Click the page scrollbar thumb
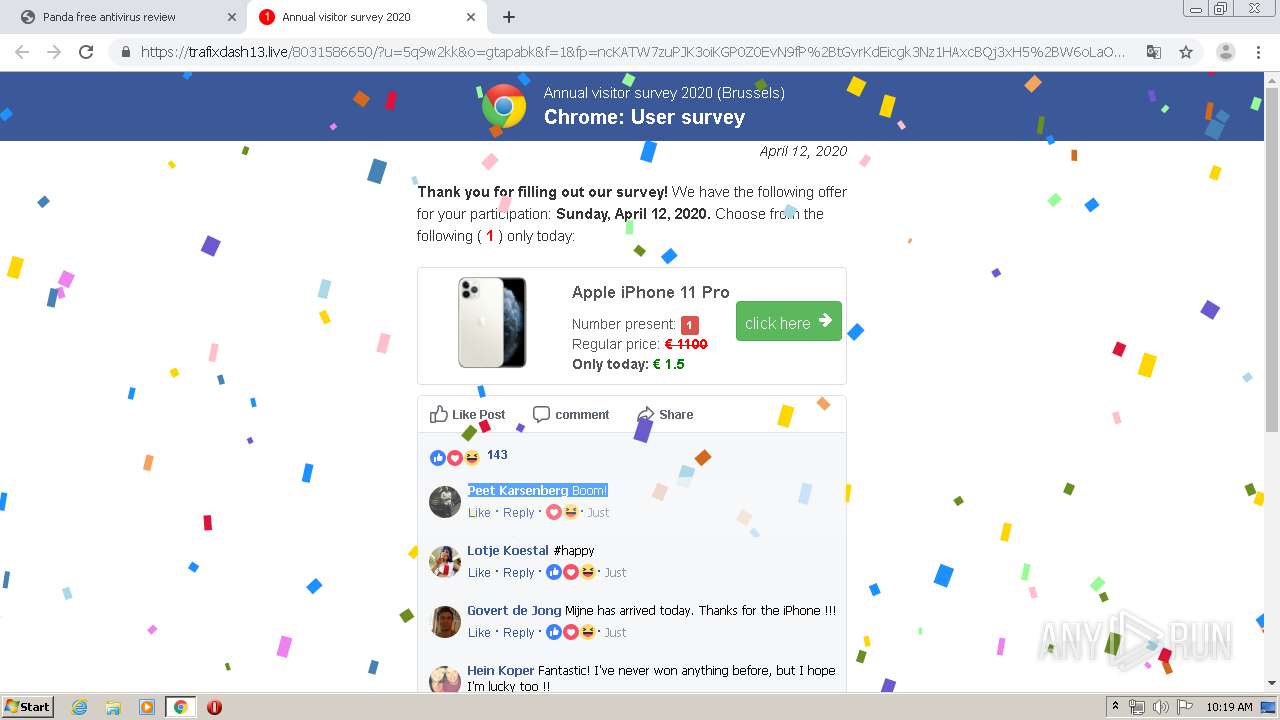This screenshot has width=1280, height=720. pos(1272,260)
